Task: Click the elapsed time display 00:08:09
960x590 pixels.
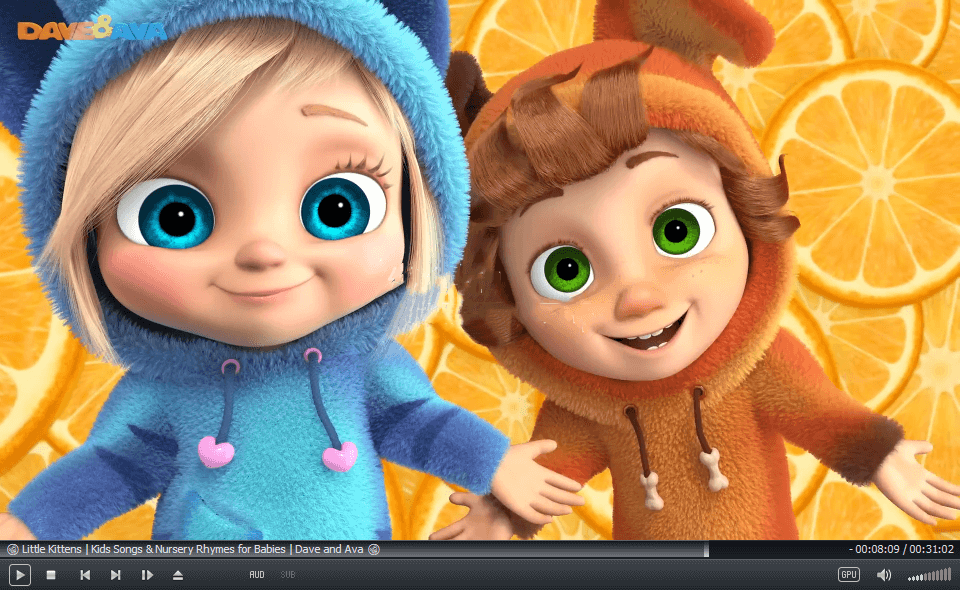Action: tap(877, 549)
